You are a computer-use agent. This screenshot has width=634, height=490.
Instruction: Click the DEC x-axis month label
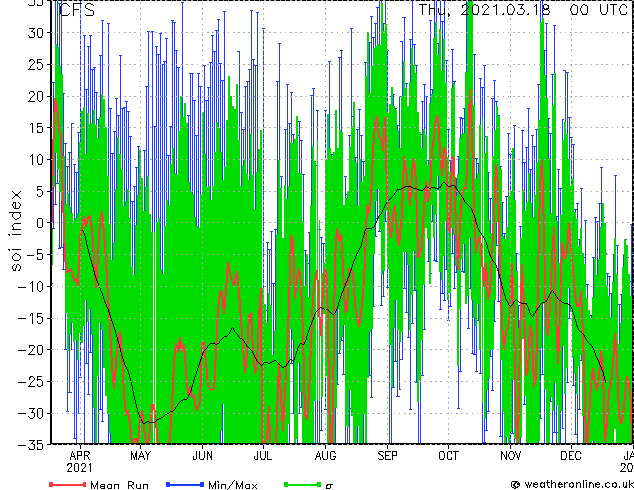tap(571, 456)
